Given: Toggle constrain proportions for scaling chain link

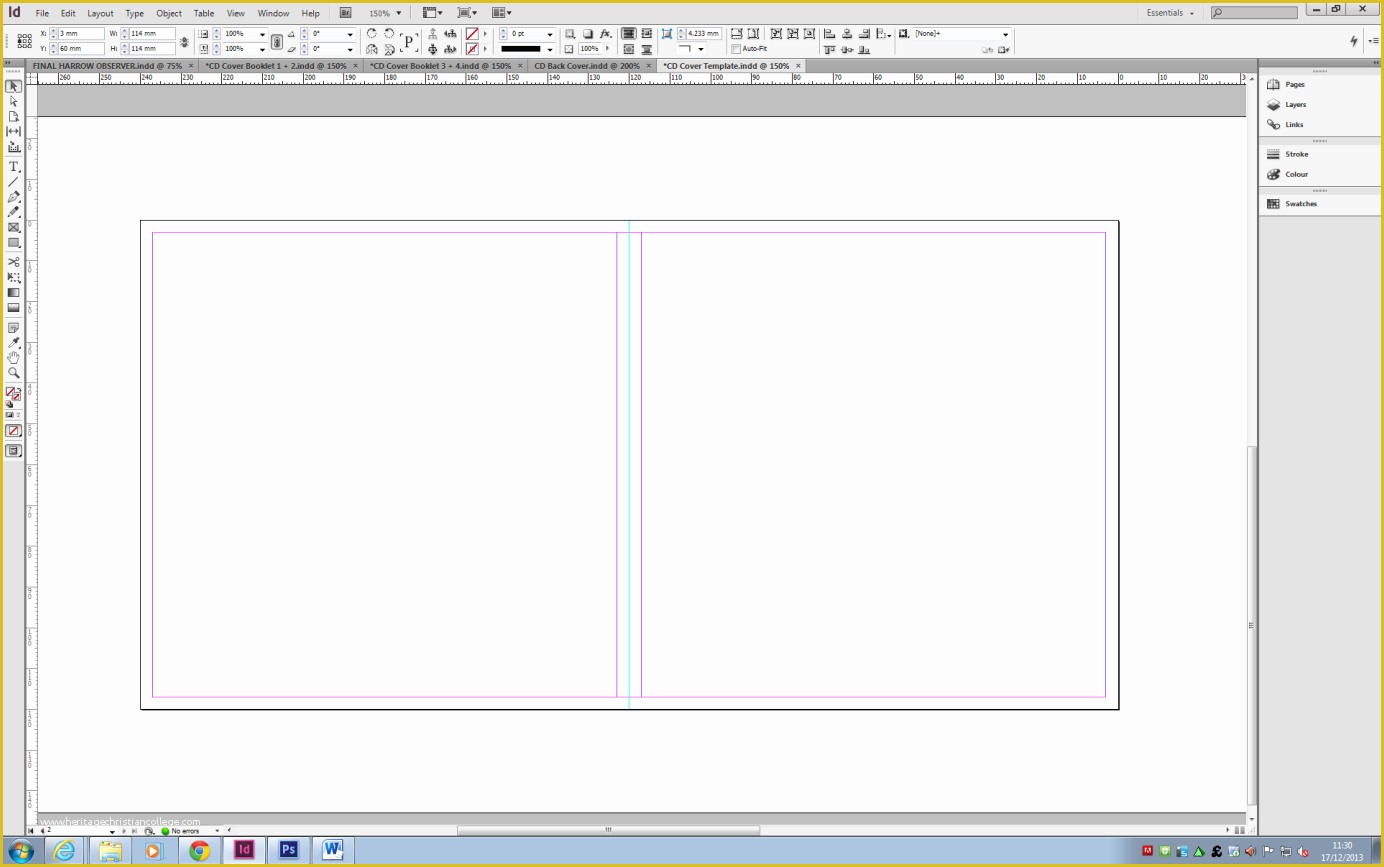Looking at the screenshot, I should tap(277, 42).
